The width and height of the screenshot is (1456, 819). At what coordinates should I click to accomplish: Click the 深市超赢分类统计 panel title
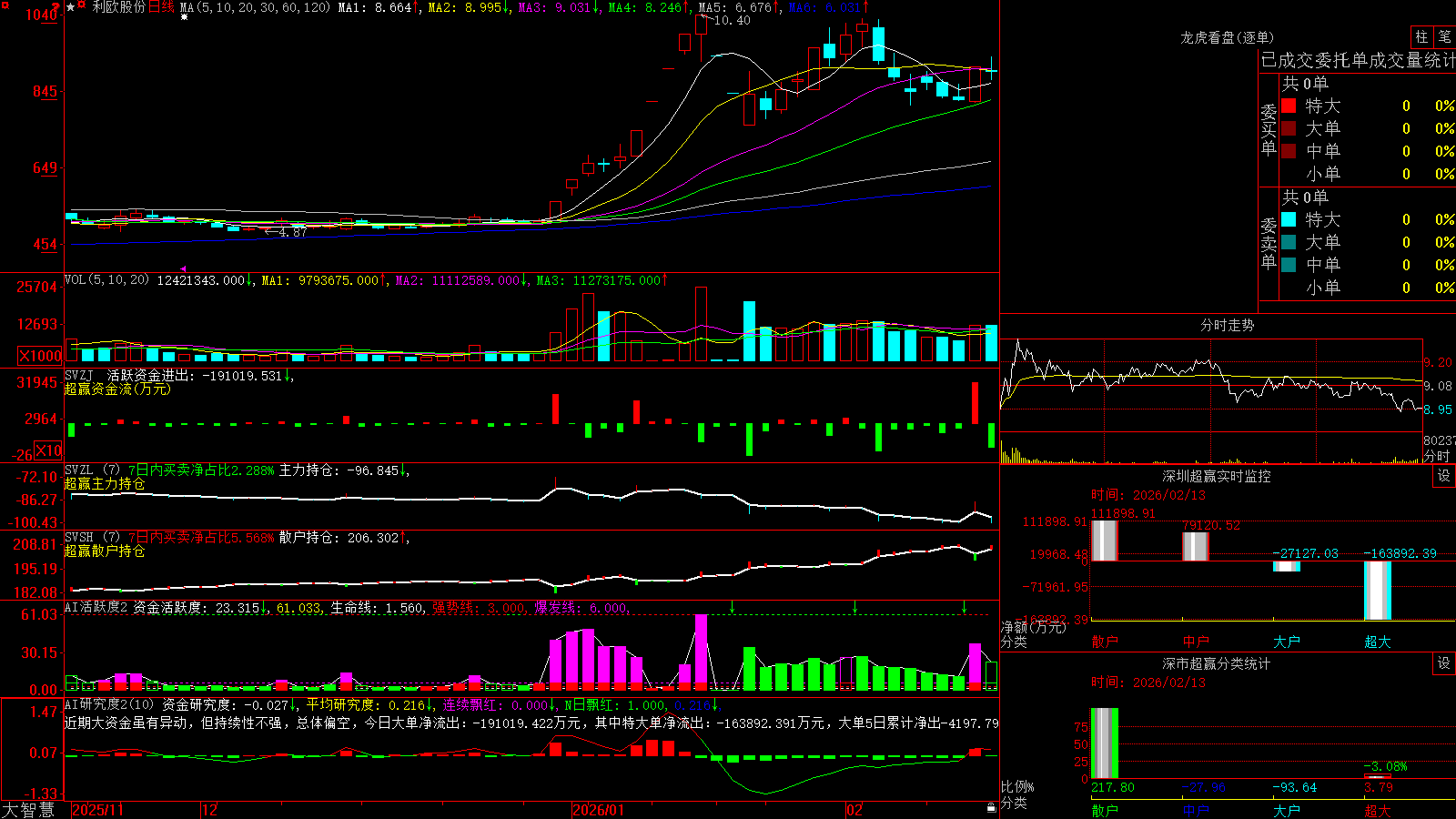click(1217, 663)
